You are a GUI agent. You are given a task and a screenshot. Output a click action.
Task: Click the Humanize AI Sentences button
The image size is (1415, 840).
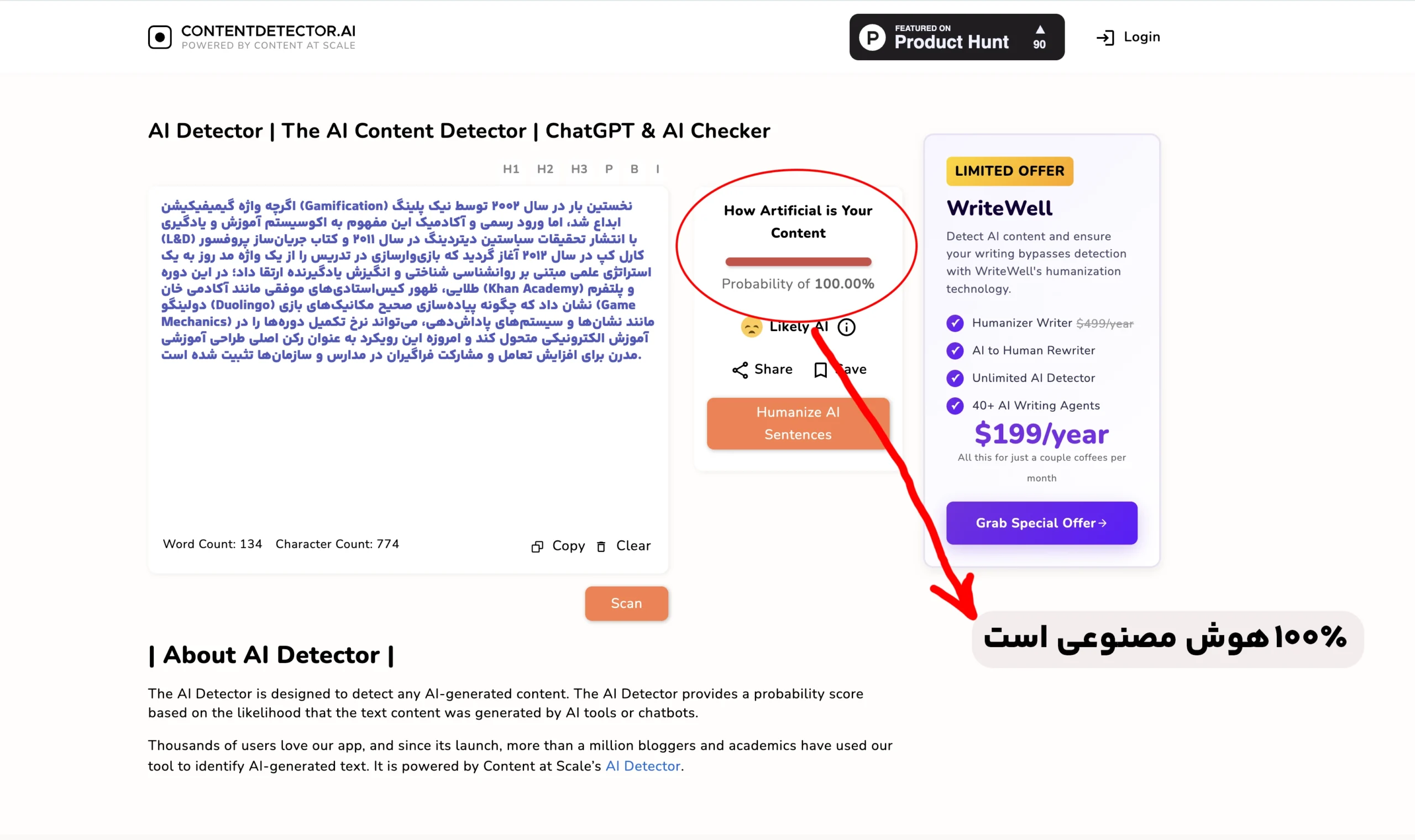798,423
